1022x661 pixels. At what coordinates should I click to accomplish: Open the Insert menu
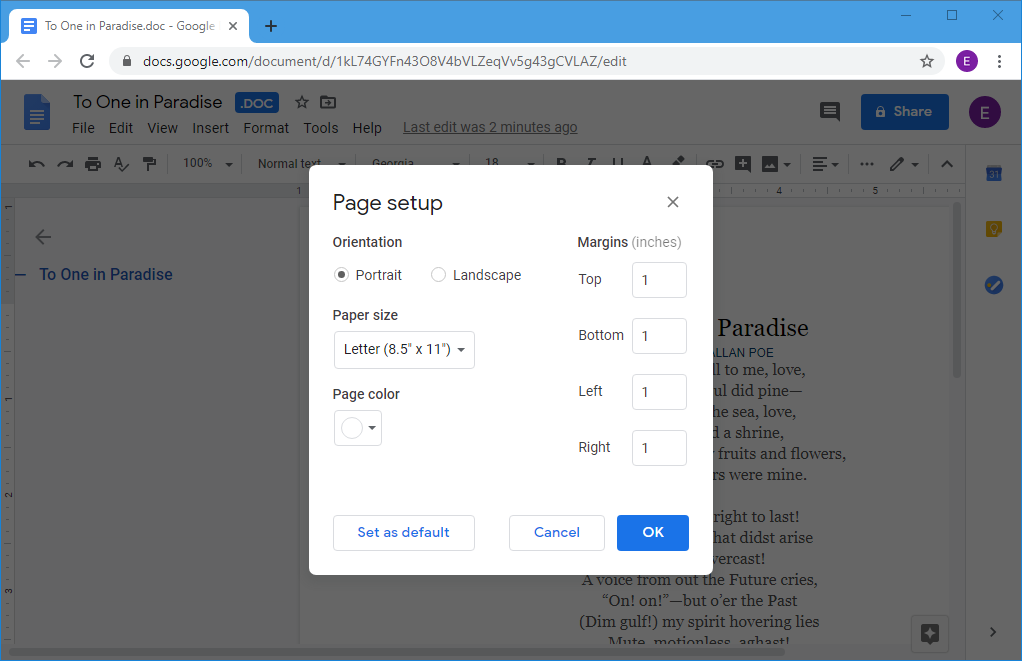(x=211, y=128)
